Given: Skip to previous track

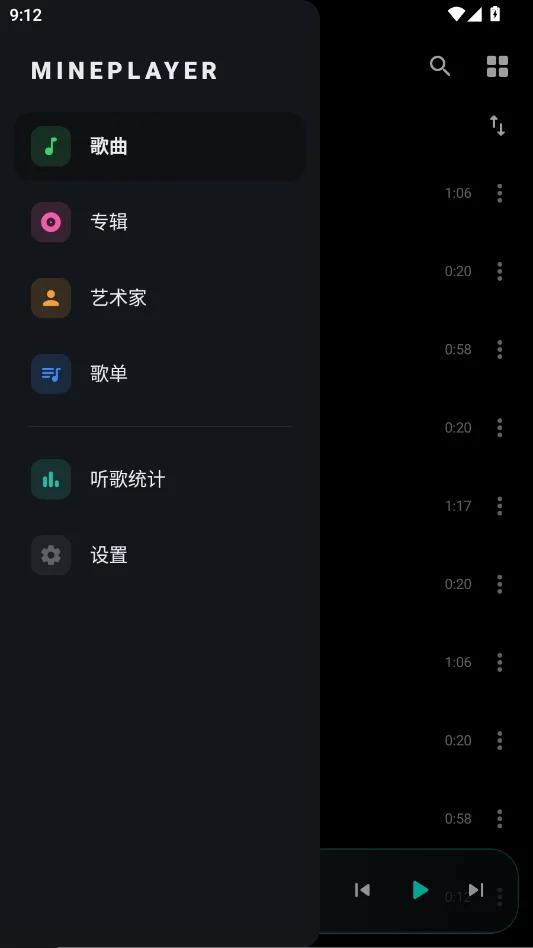Looking at the screenshot, I should [362, 890].
